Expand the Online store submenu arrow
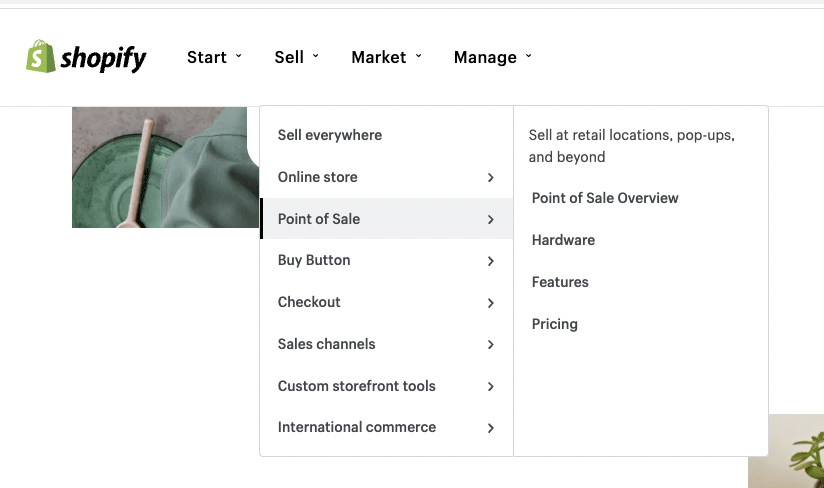The height and width of the screenshot is (488, 824). click(x=490, y=178)
